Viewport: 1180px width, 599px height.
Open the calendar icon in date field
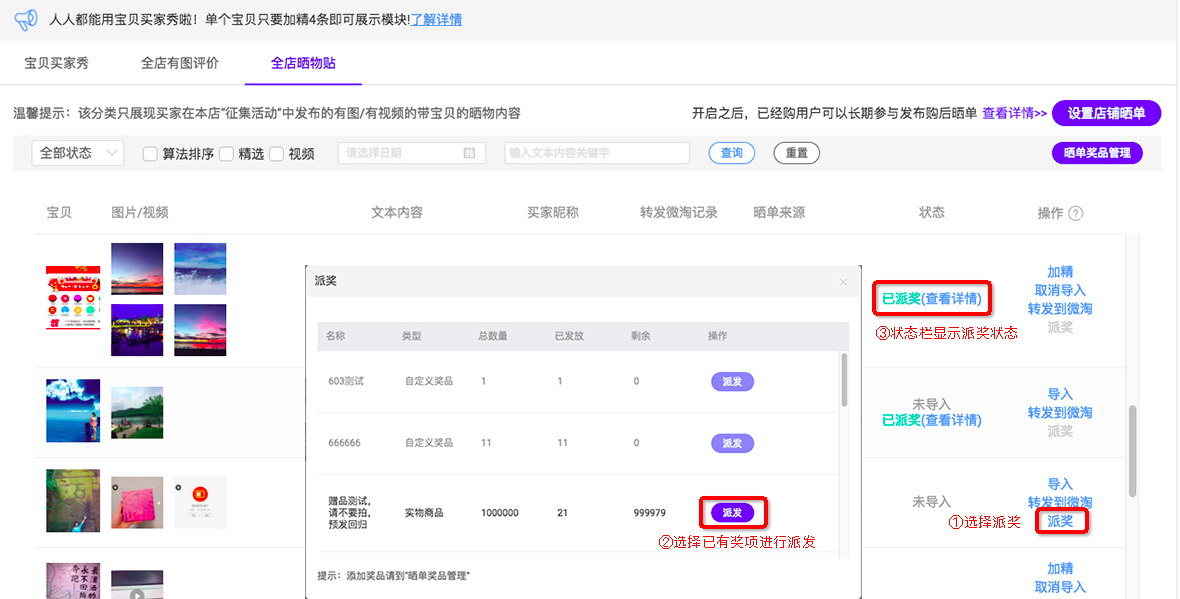point(470,153)
